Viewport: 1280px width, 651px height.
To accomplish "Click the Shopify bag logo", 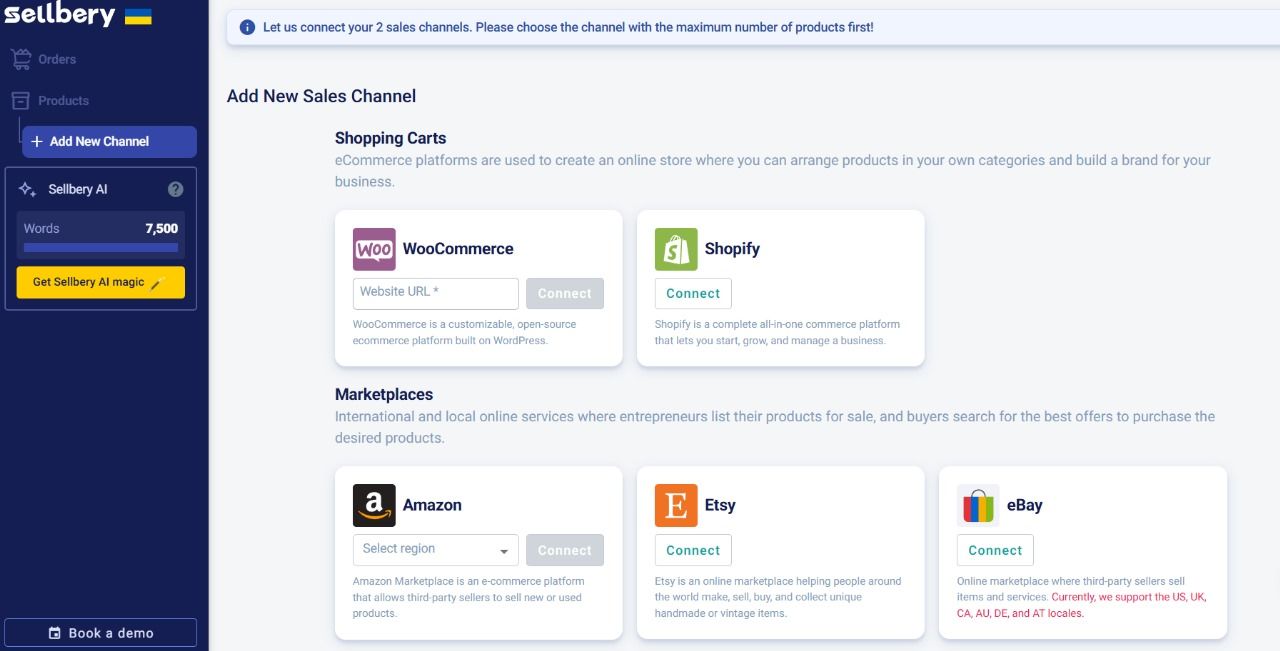I will click(676, 249).
